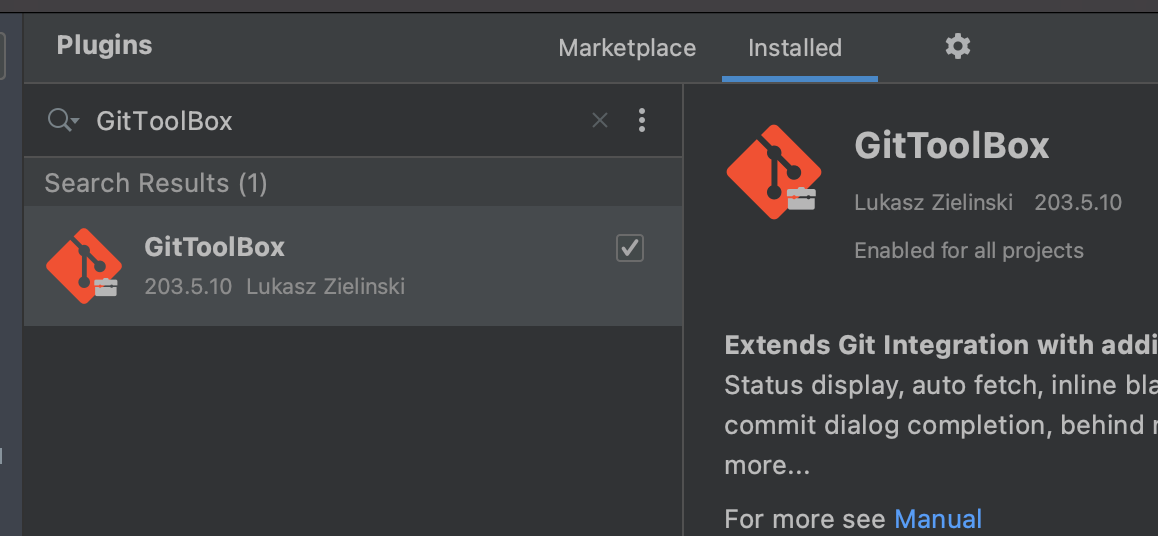Open the Manual link
This screenshot has width=1158, height=536.
(x=938, y=519)
